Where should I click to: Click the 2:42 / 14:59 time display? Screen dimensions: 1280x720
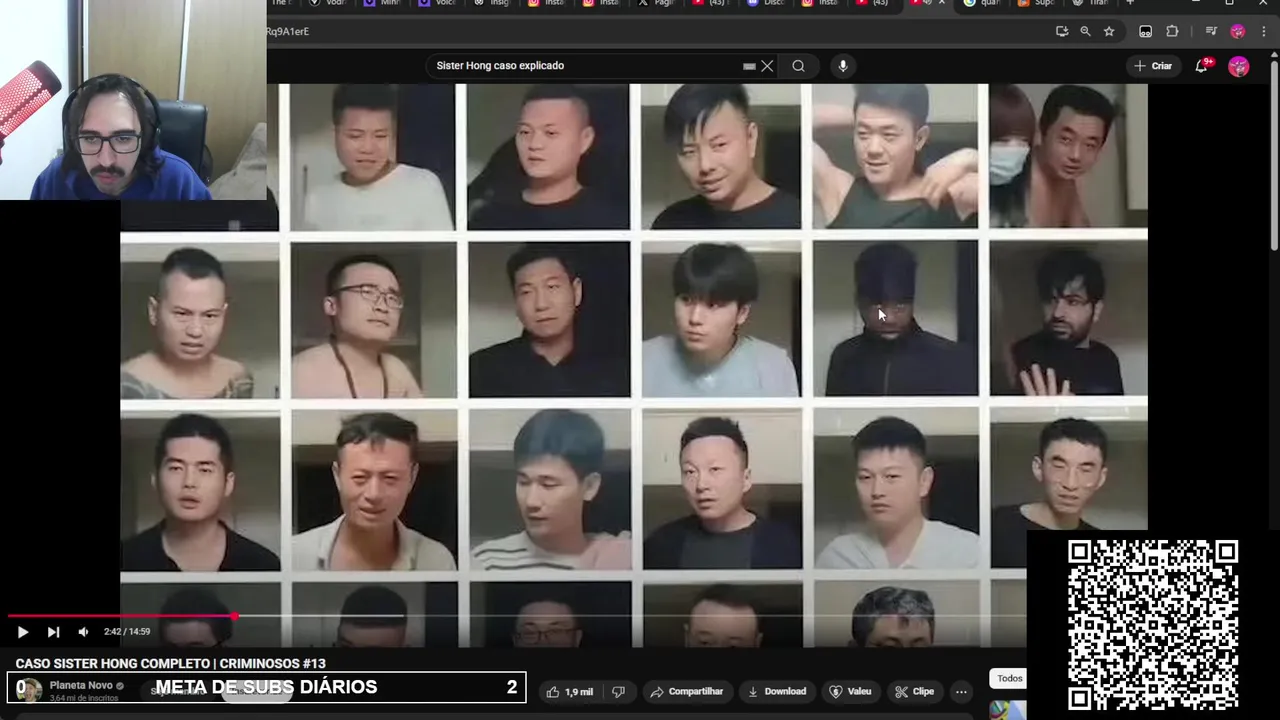click(x=127, y=632)
